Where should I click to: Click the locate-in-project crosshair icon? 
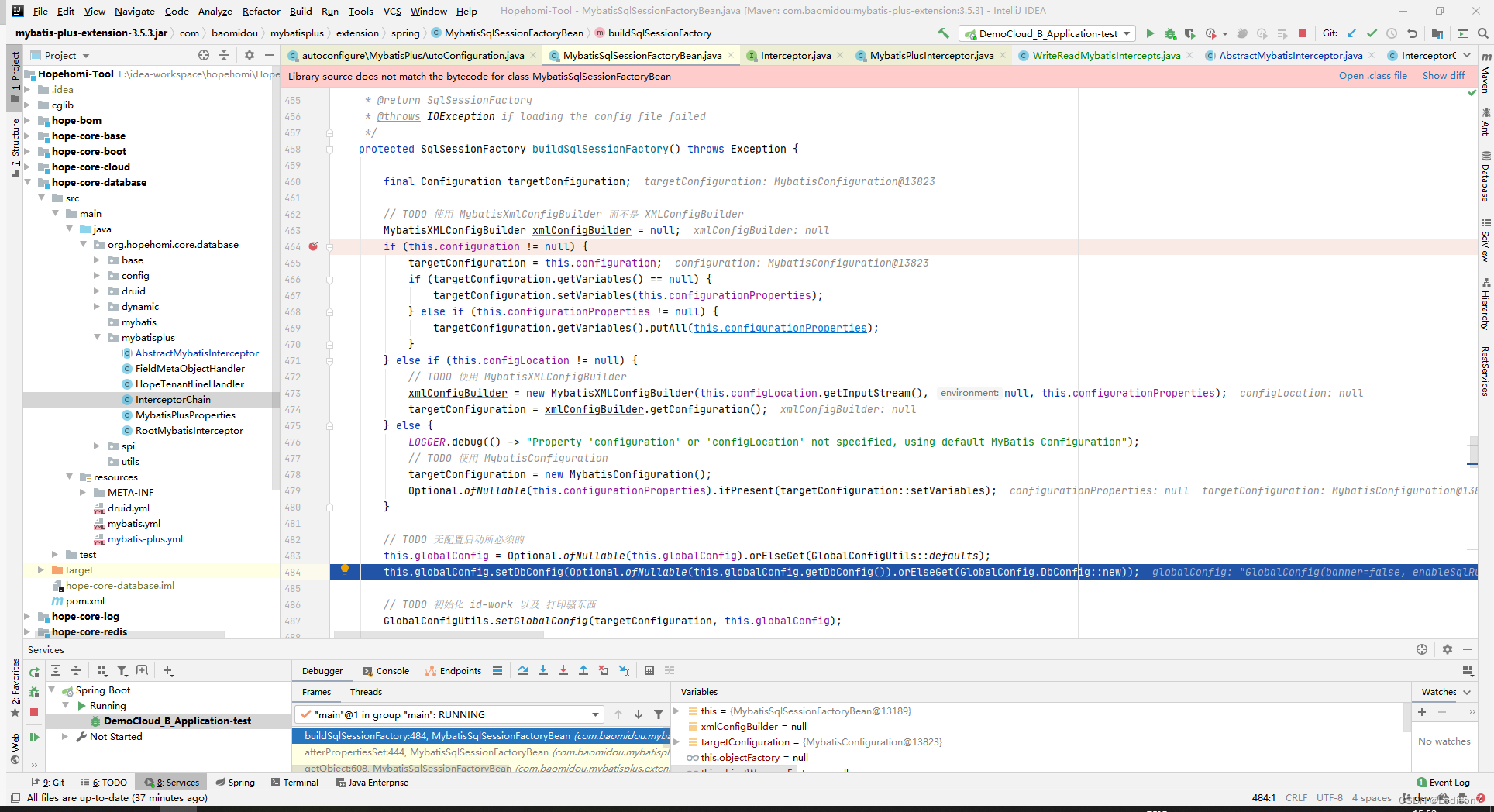[204, 55]
